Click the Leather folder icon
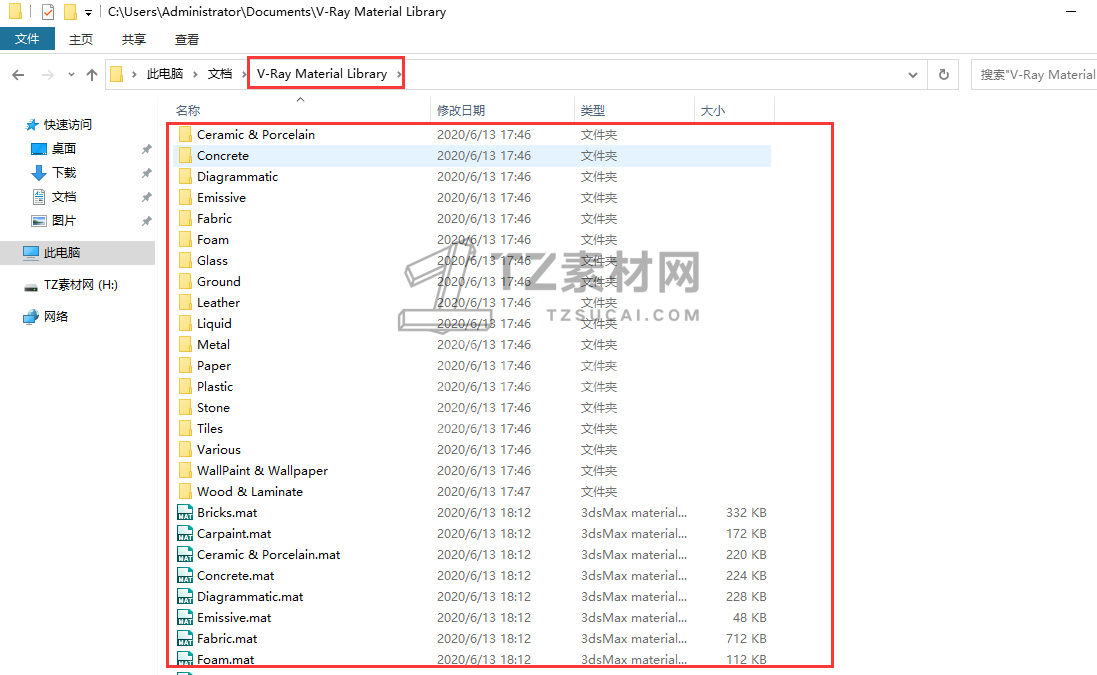Image resolution: width=1097 pixels, height=675 pixels. click(x=185, y=302)
